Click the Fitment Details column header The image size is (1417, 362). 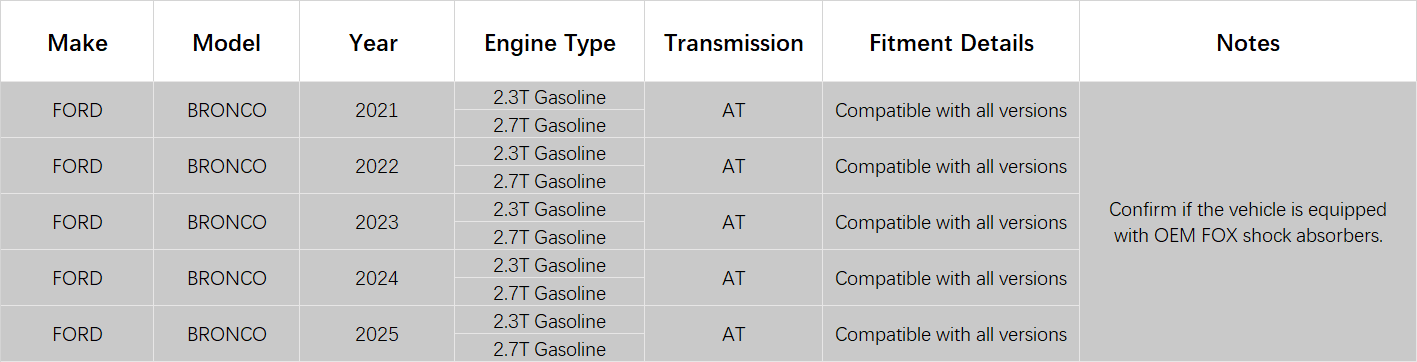pyautogui.click(x=951, y=42)
